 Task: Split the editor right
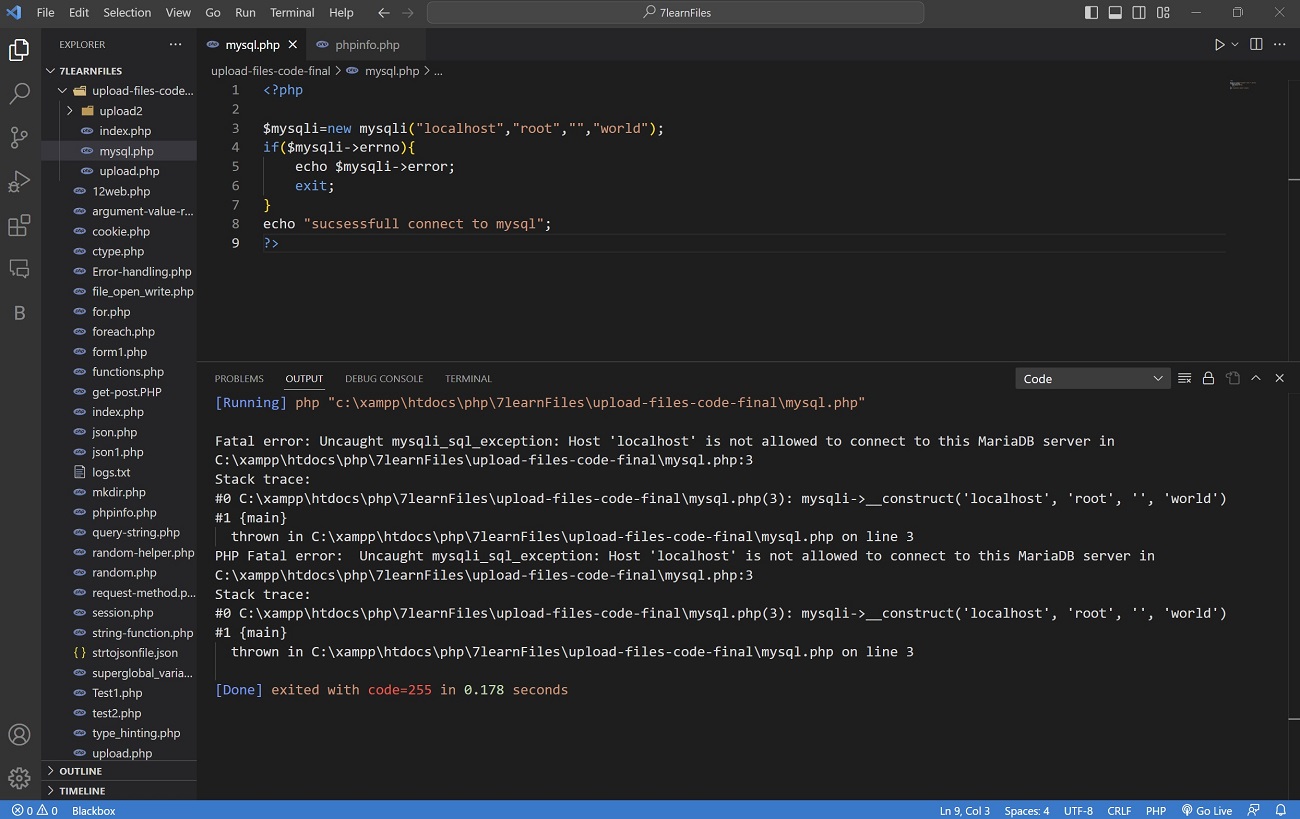point(1256,45)
